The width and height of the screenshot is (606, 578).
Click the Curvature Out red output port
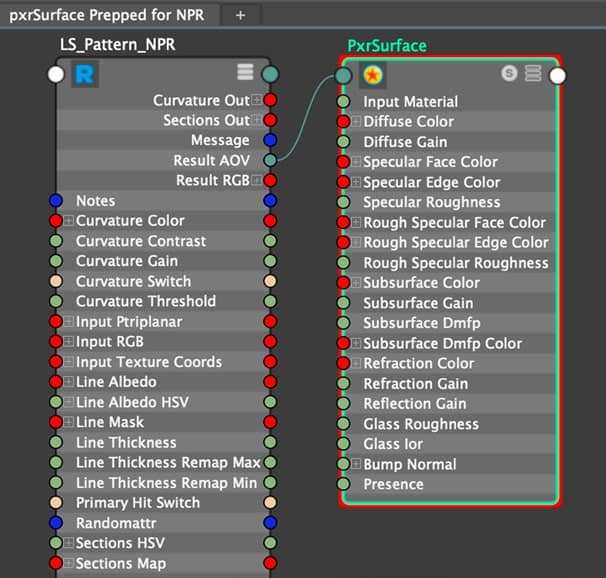coord(270,100)
